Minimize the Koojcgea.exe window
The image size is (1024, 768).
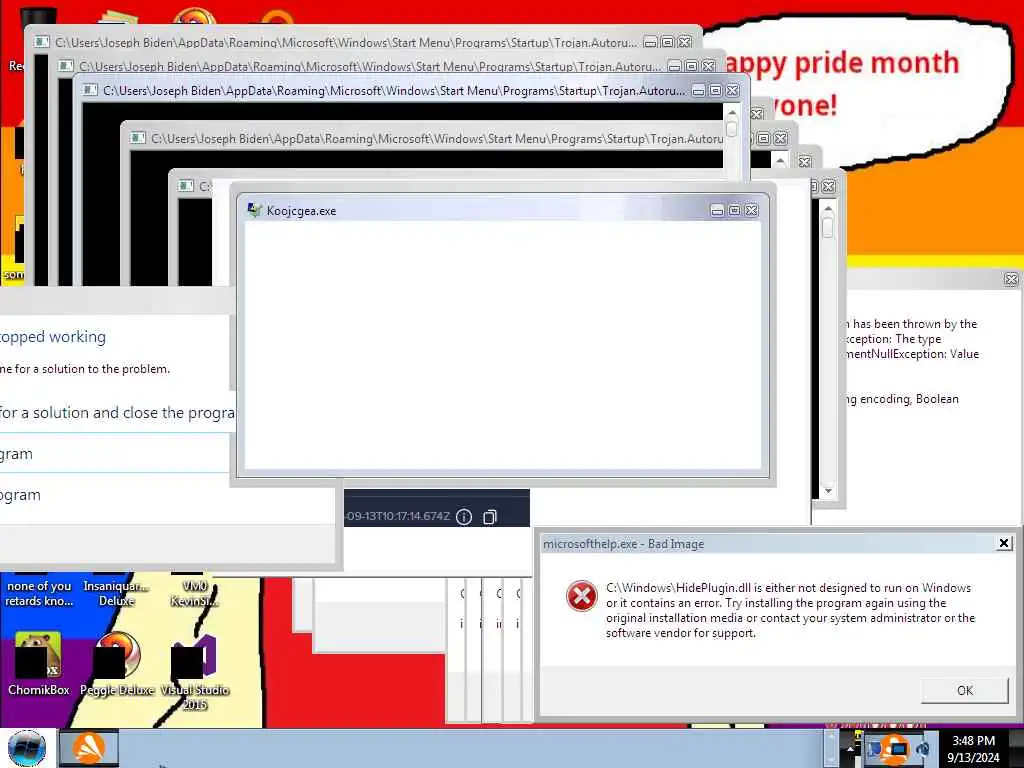717,210
